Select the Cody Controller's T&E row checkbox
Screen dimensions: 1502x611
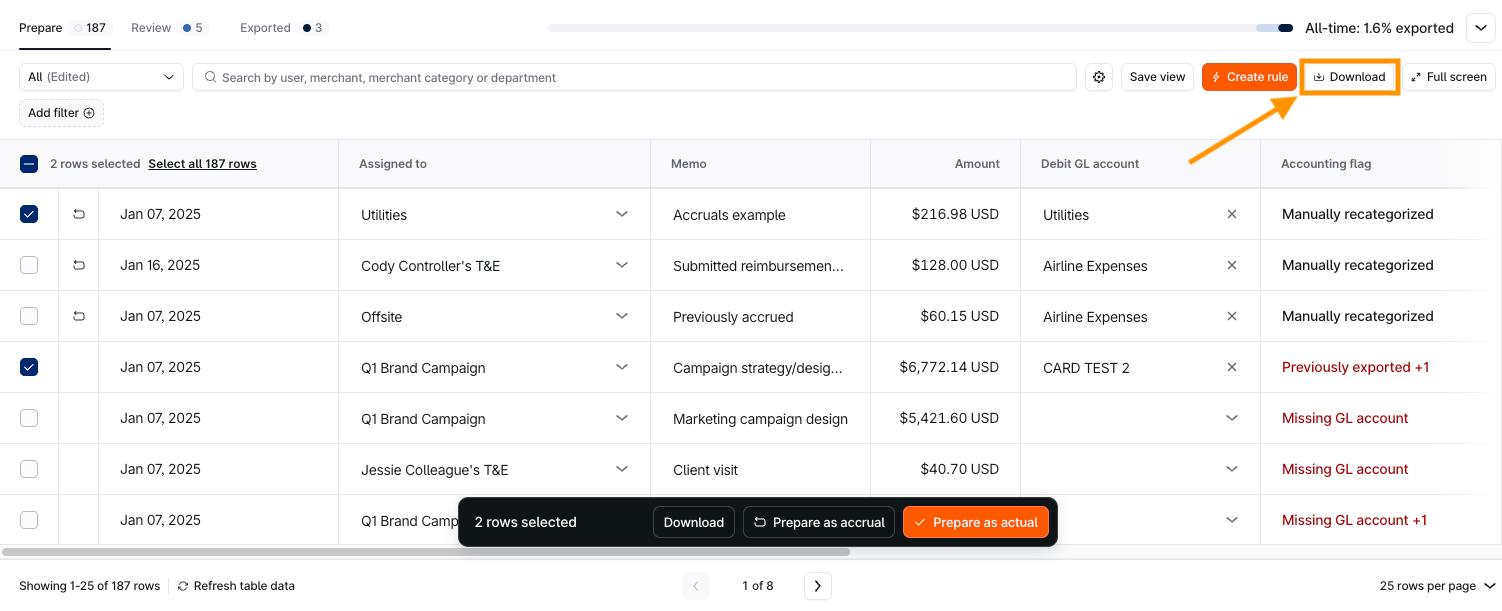click(29, 265)
